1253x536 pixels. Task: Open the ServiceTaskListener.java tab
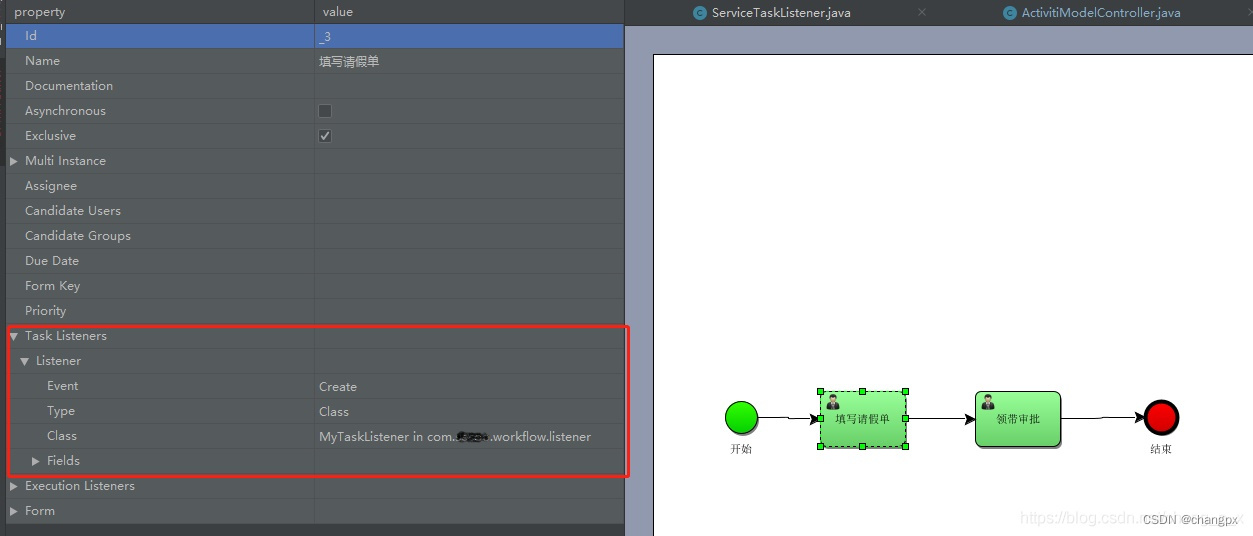tap(781, 13)
